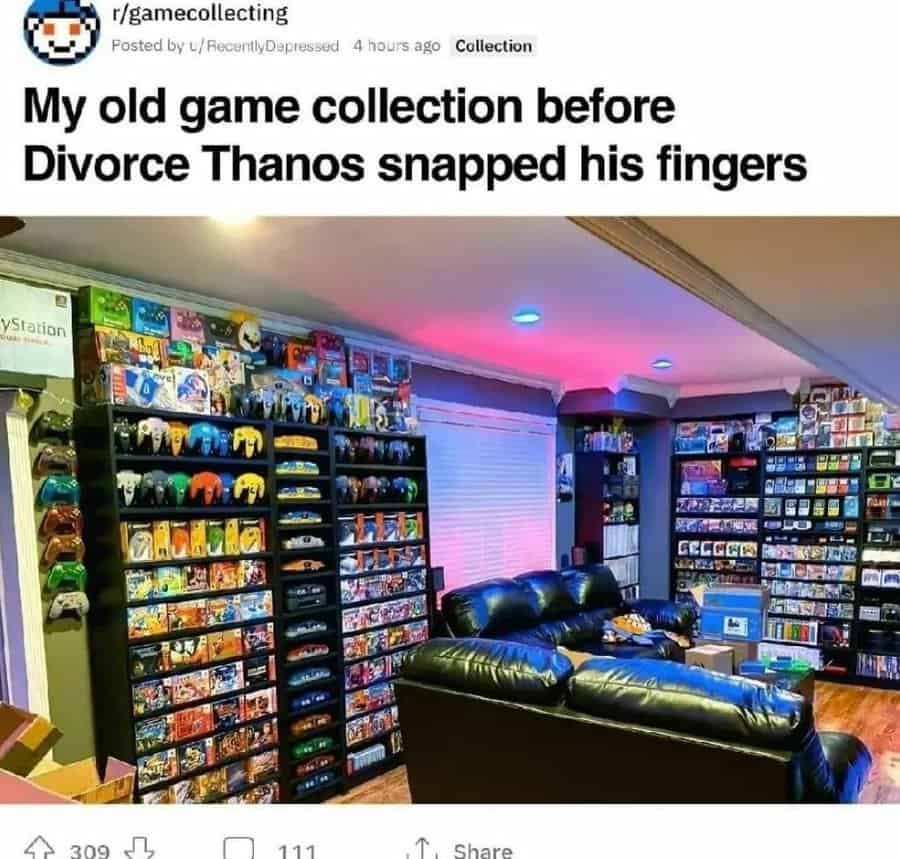Click the '4 hours ago' timestamp

pyautogui.click(x=396, y=45)
